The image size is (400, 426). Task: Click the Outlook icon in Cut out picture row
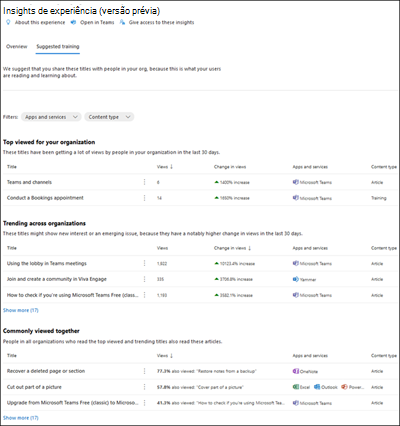(317, 387)
